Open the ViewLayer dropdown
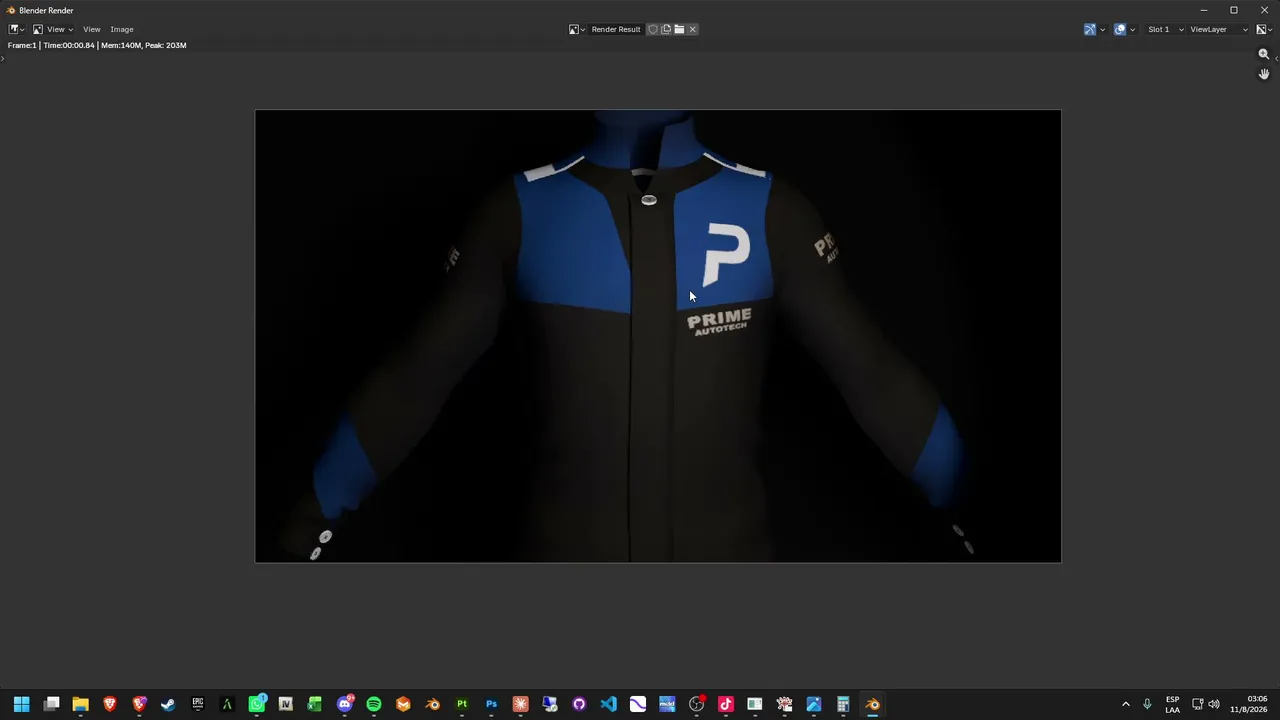1280x720 pixels. coord(1219,29)
